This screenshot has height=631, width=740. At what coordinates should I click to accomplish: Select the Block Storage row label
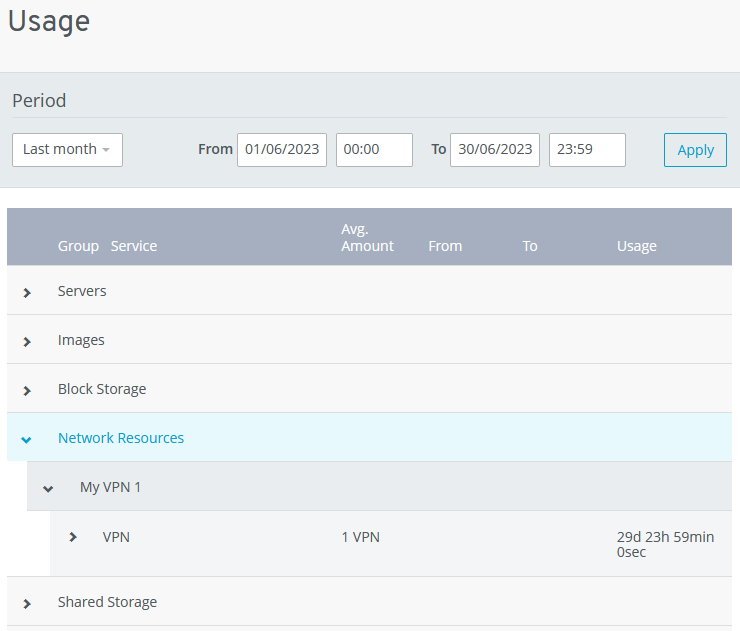coord(102,389)
